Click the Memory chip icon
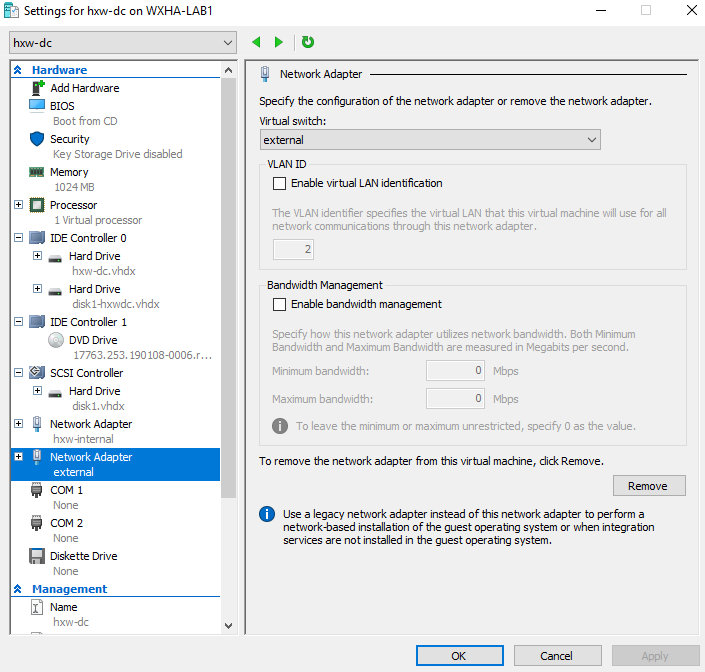The width and height of the screenshot is (705, 672). 37,172
